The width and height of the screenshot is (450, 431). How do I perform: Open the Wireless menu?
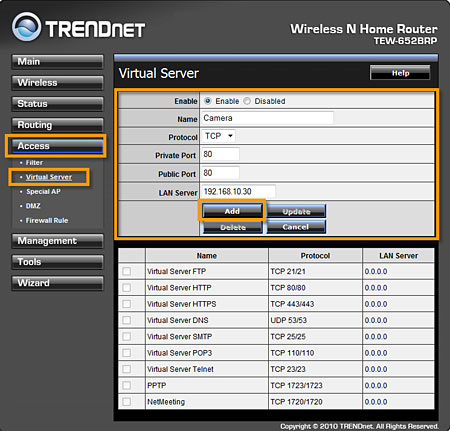tap(57, 83)
